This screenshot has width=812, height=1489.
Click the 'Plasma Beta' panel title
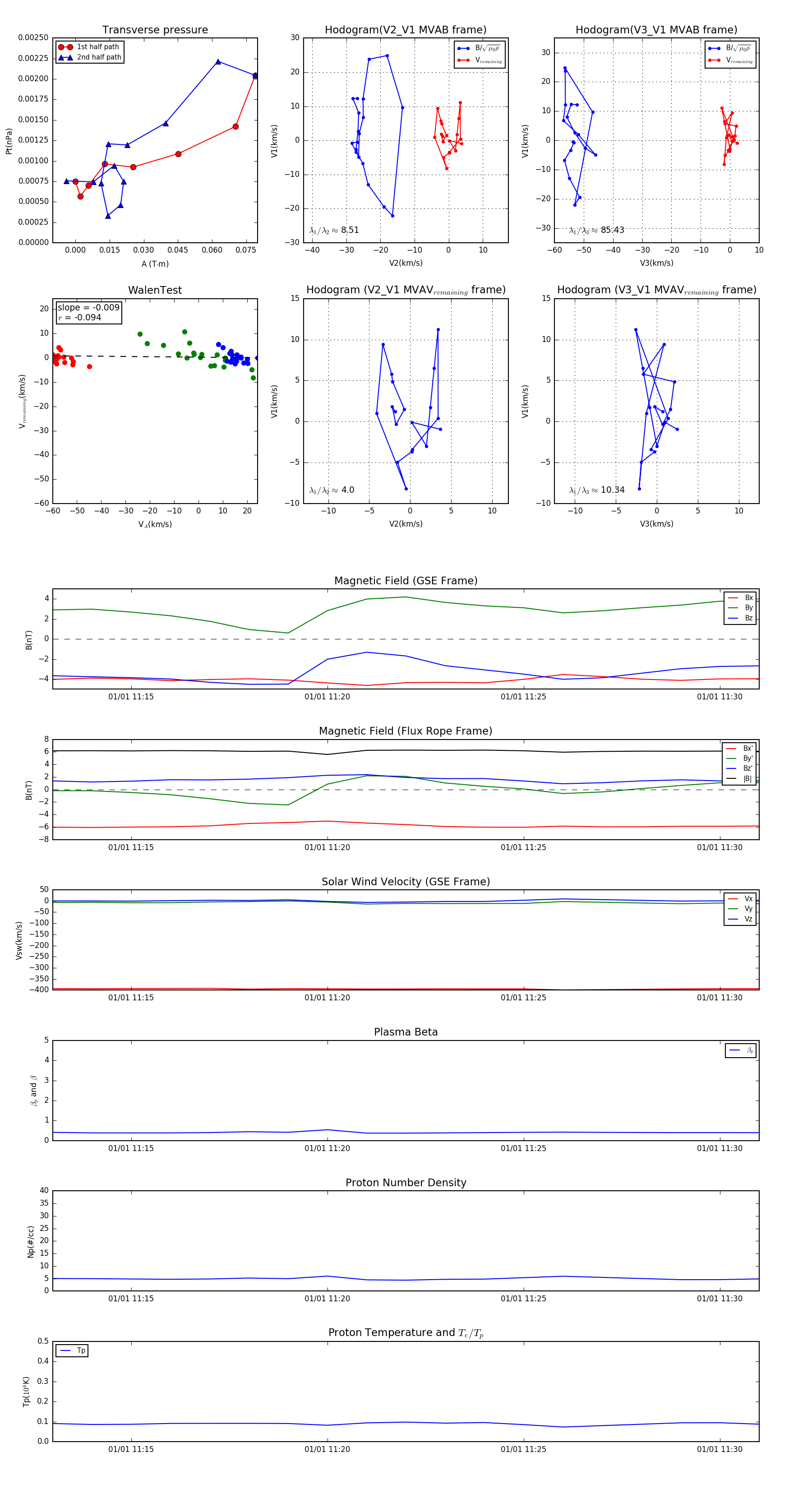coord(406,1032)
